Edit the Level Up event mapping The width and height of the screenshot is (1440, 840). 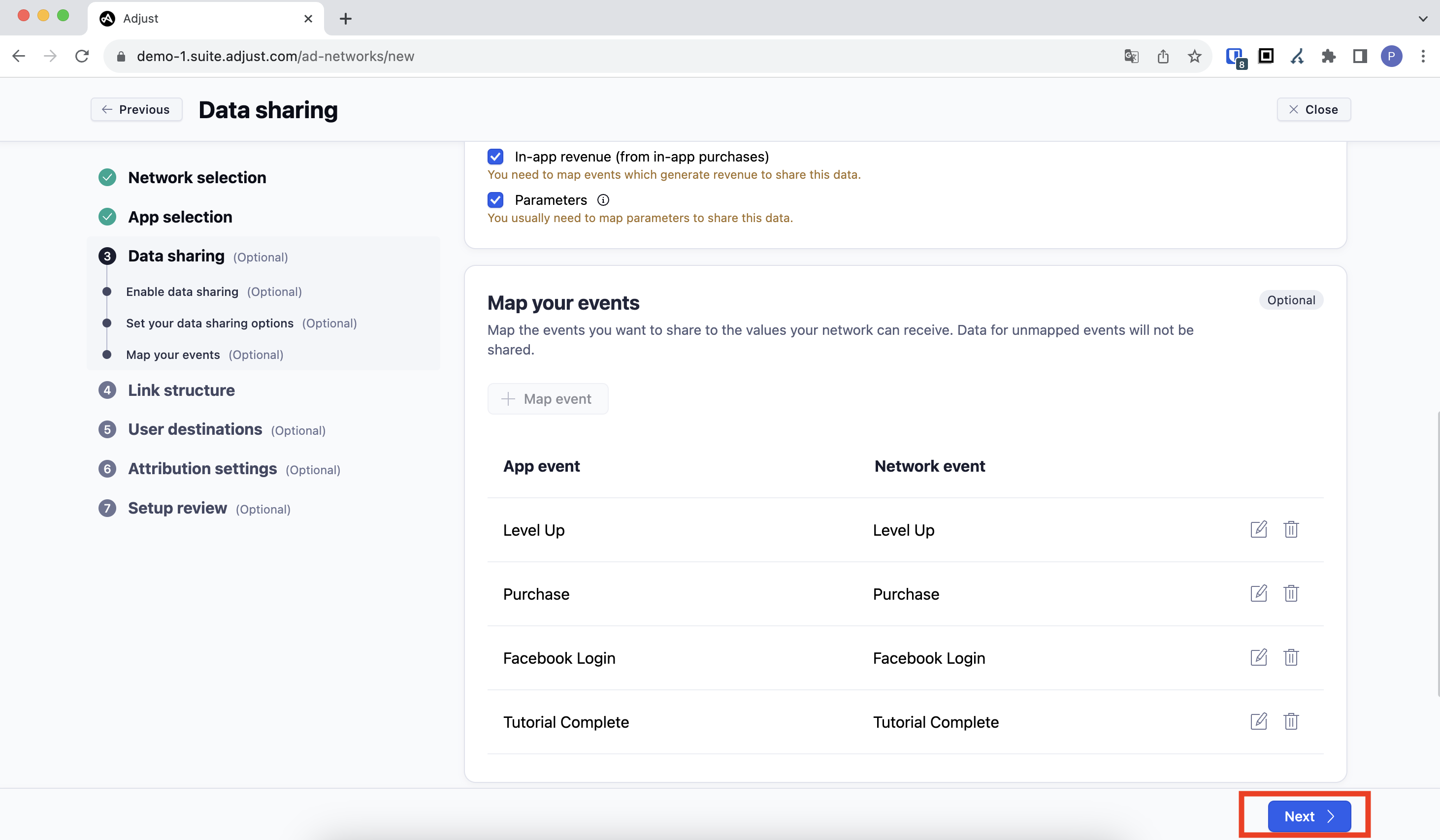(x=1258, y=529)
